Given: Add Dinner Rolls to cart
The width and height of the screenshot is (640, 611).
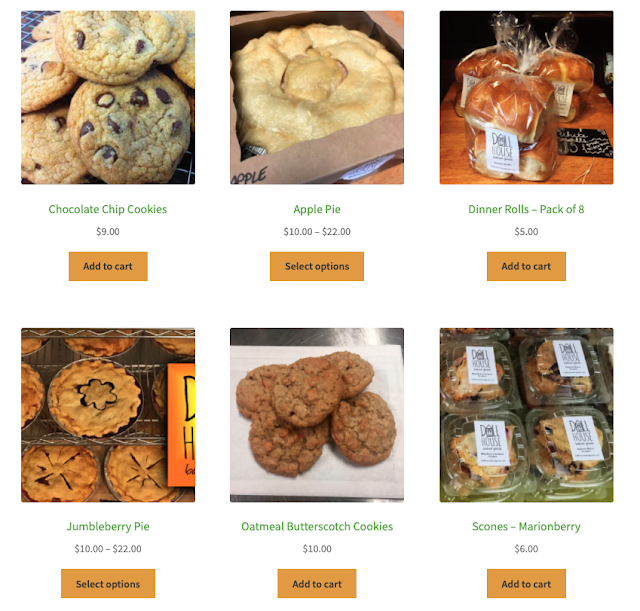Looking at the screenshot, I should point(527,267).
